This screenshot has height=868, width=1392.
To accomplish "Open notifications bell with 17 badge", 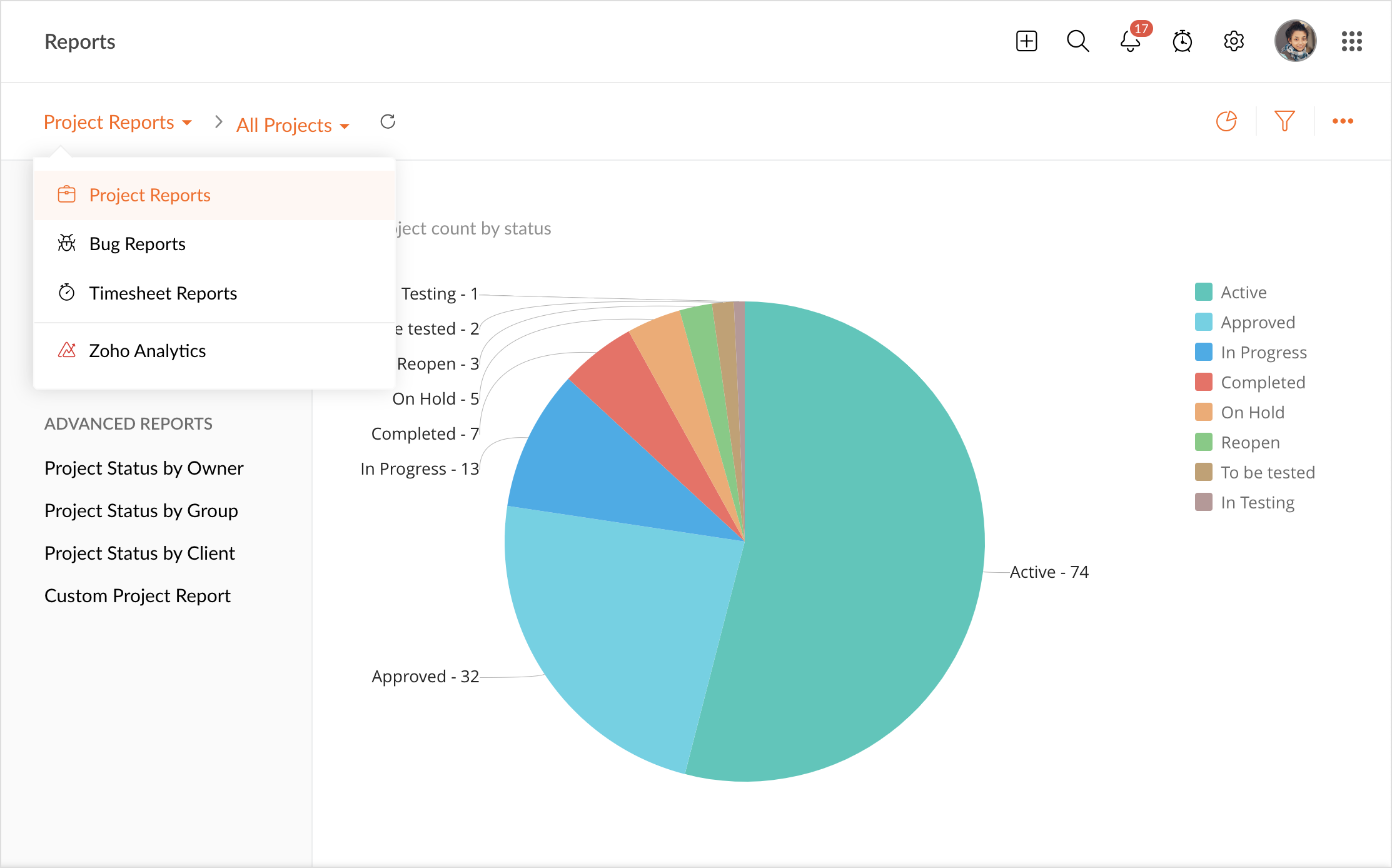I will pyautogui.click(x=1130, y=41).
